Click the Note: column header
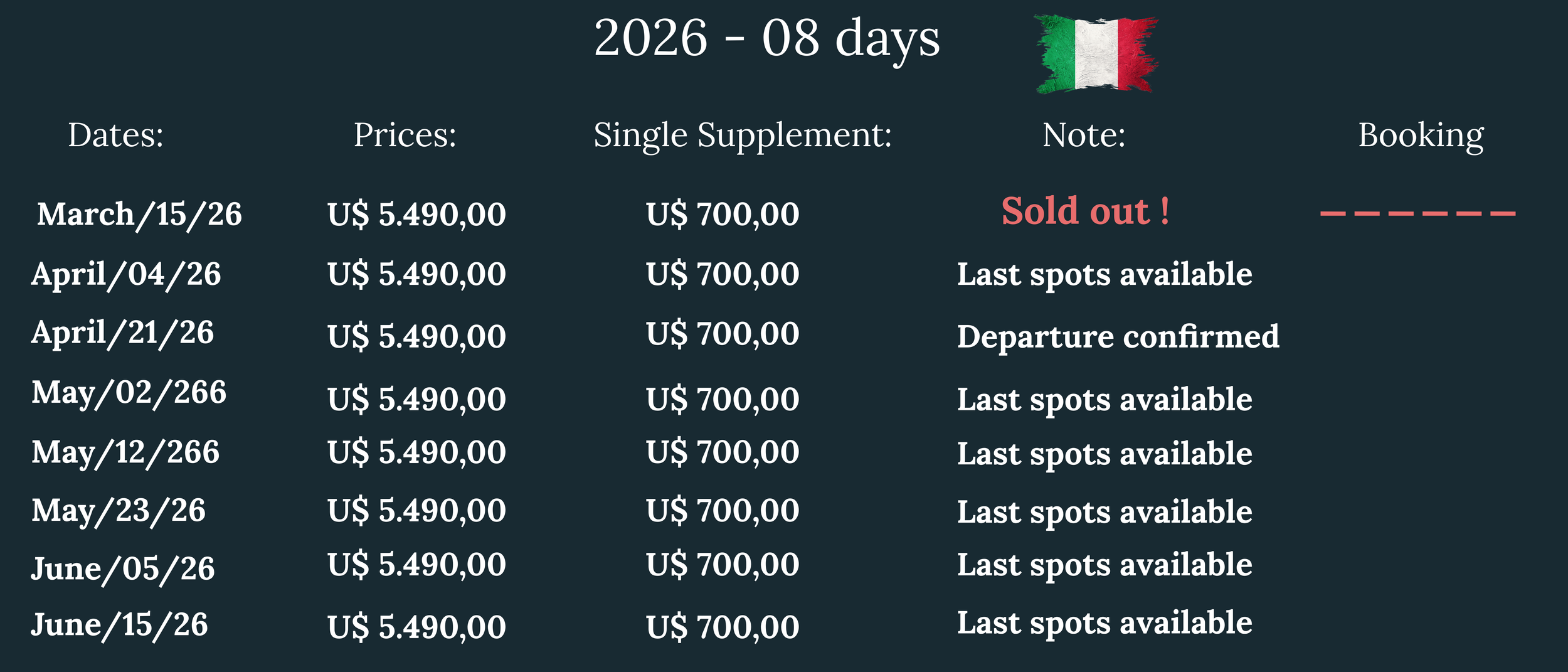This screenshot has width=1568, height=672. [x=1084, y=135]
